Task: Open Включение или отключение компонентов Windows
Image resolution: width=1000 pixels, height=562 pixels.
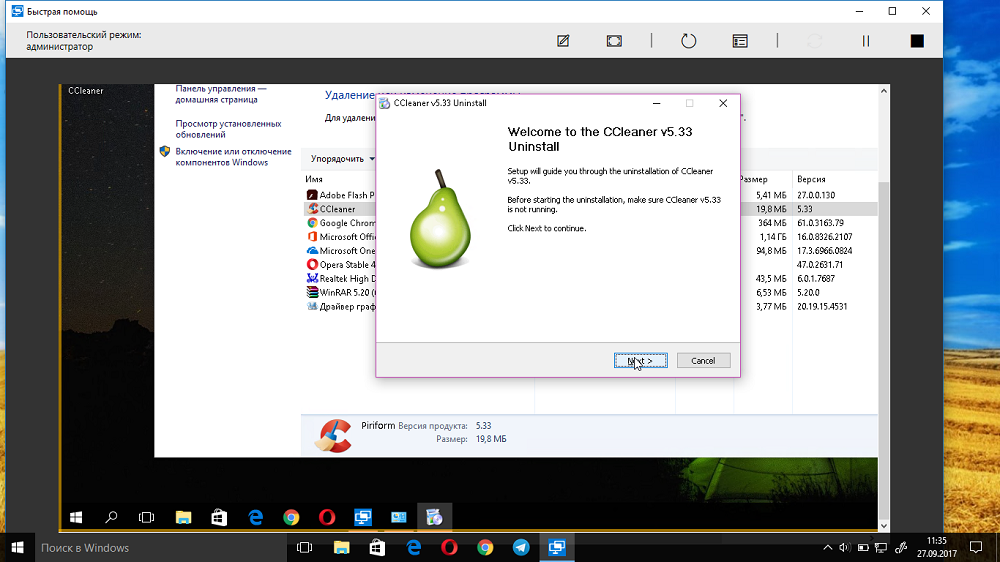Action: coord(233,157)
